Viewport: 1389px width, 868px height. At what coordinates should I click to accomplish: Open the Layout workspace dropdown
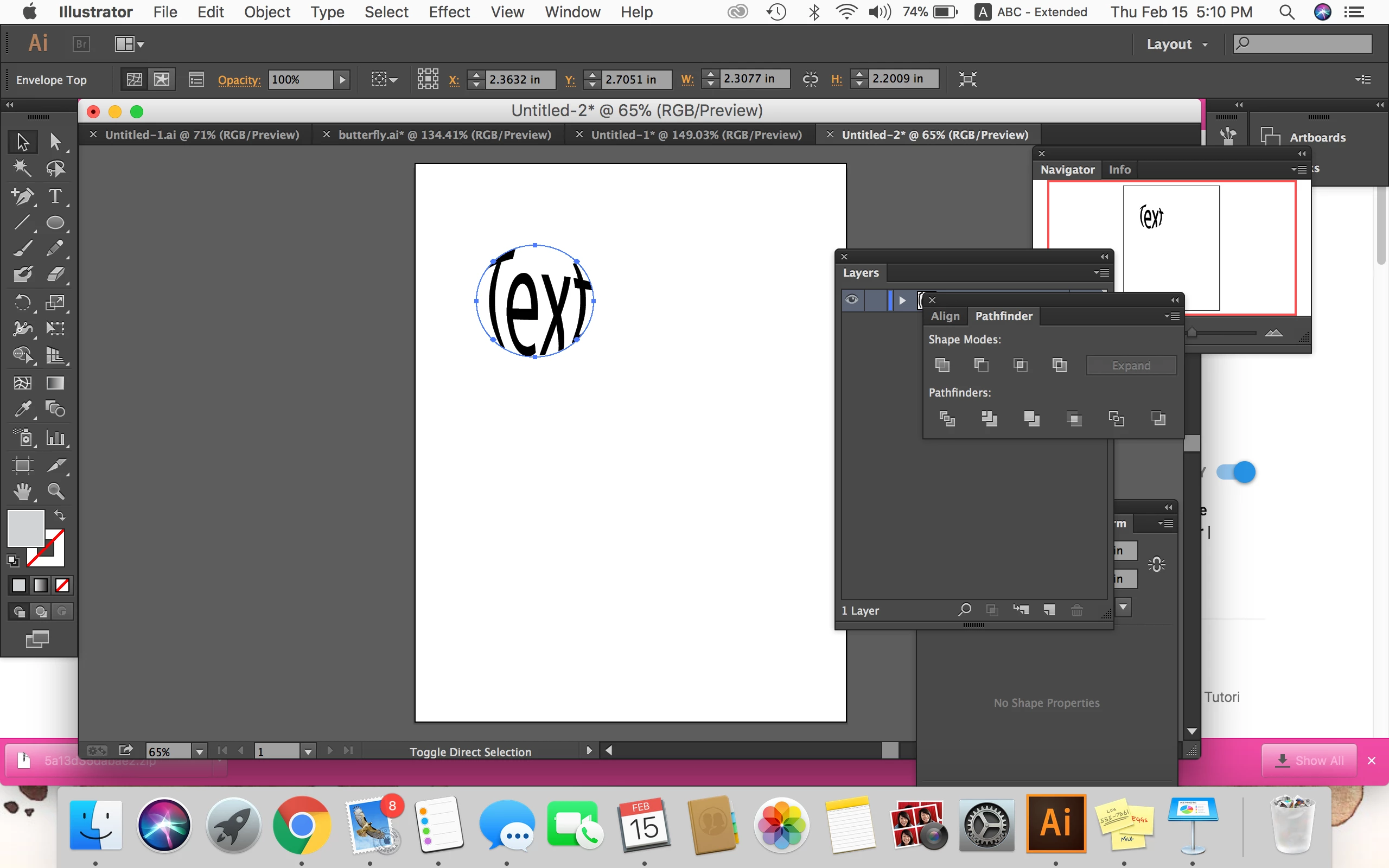click(1177, 44)
